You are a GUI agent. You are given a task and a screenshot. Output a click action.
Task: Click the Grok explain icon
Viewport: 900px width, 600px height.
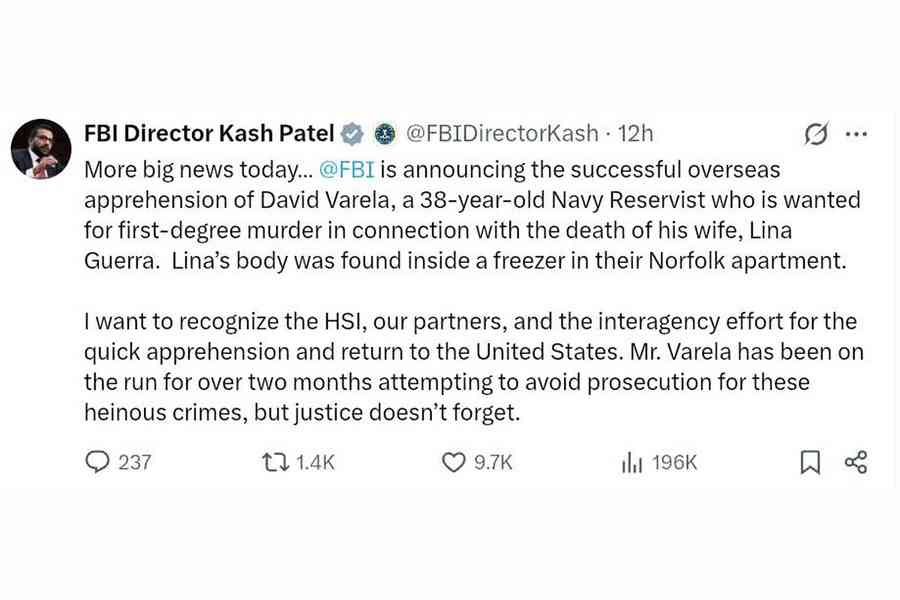(816, 134)
